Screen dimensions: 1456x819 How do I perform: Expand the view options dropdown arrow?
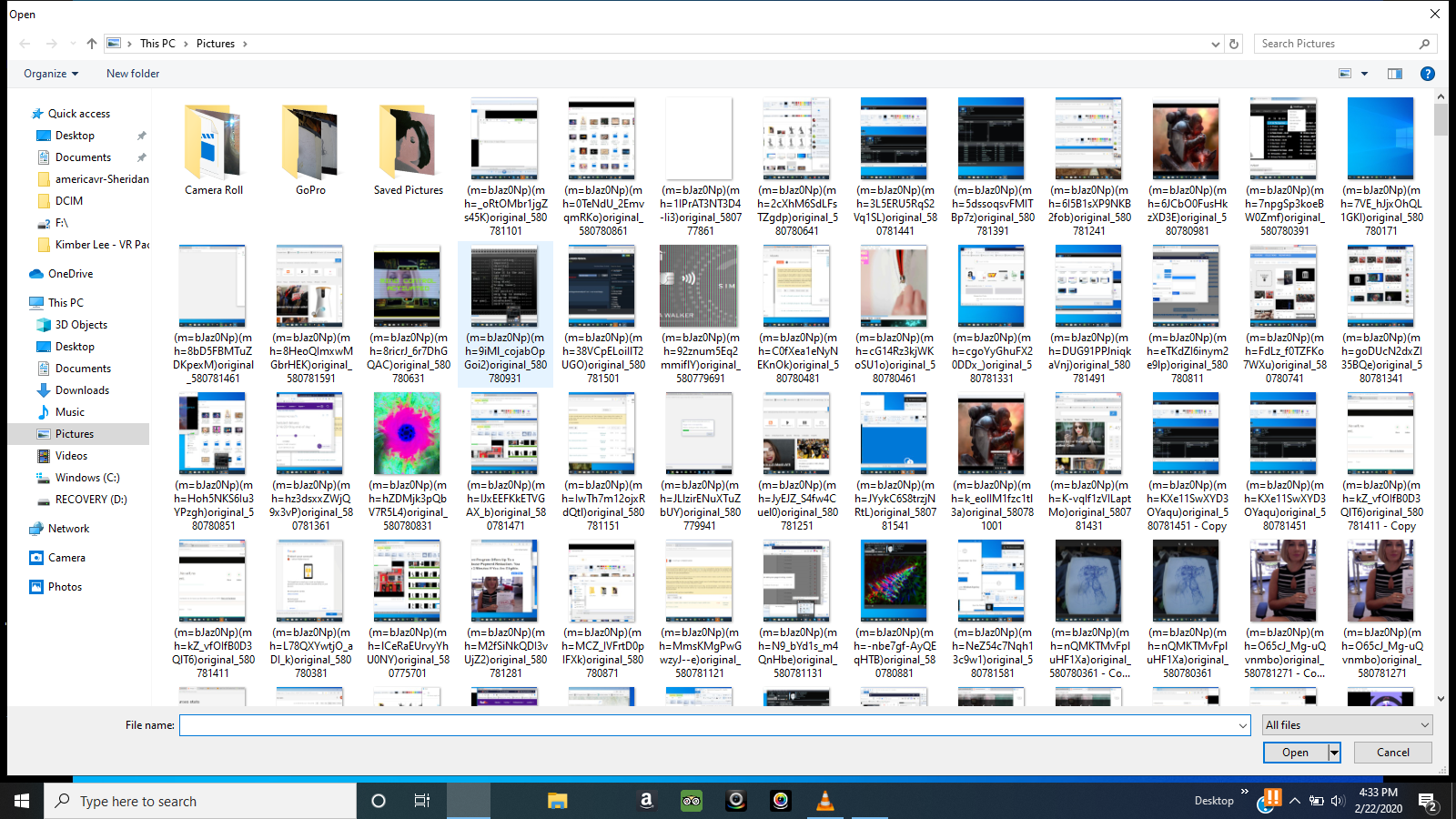click(x=1364, y=74)
